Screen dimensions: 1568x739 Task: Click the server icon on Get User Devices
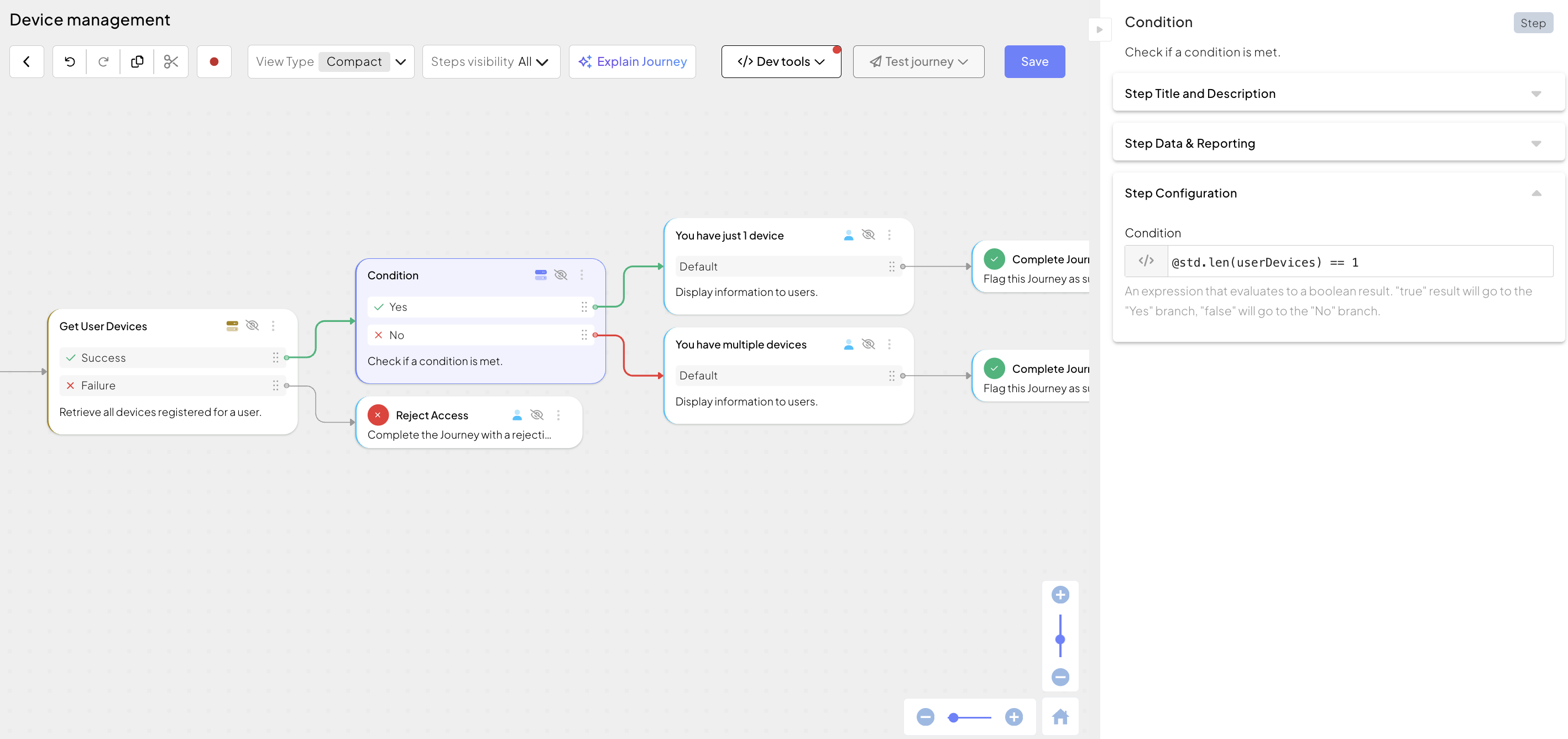[232, 326]
